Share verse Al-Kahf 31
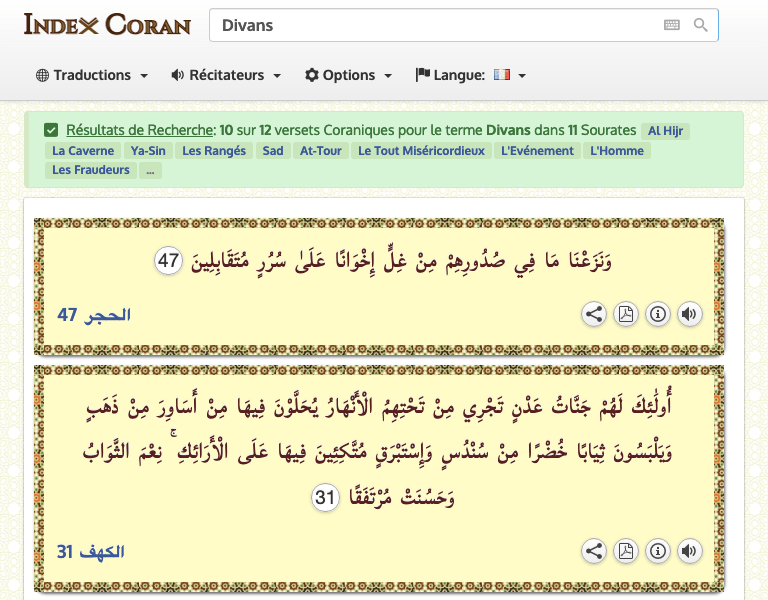 594,550
